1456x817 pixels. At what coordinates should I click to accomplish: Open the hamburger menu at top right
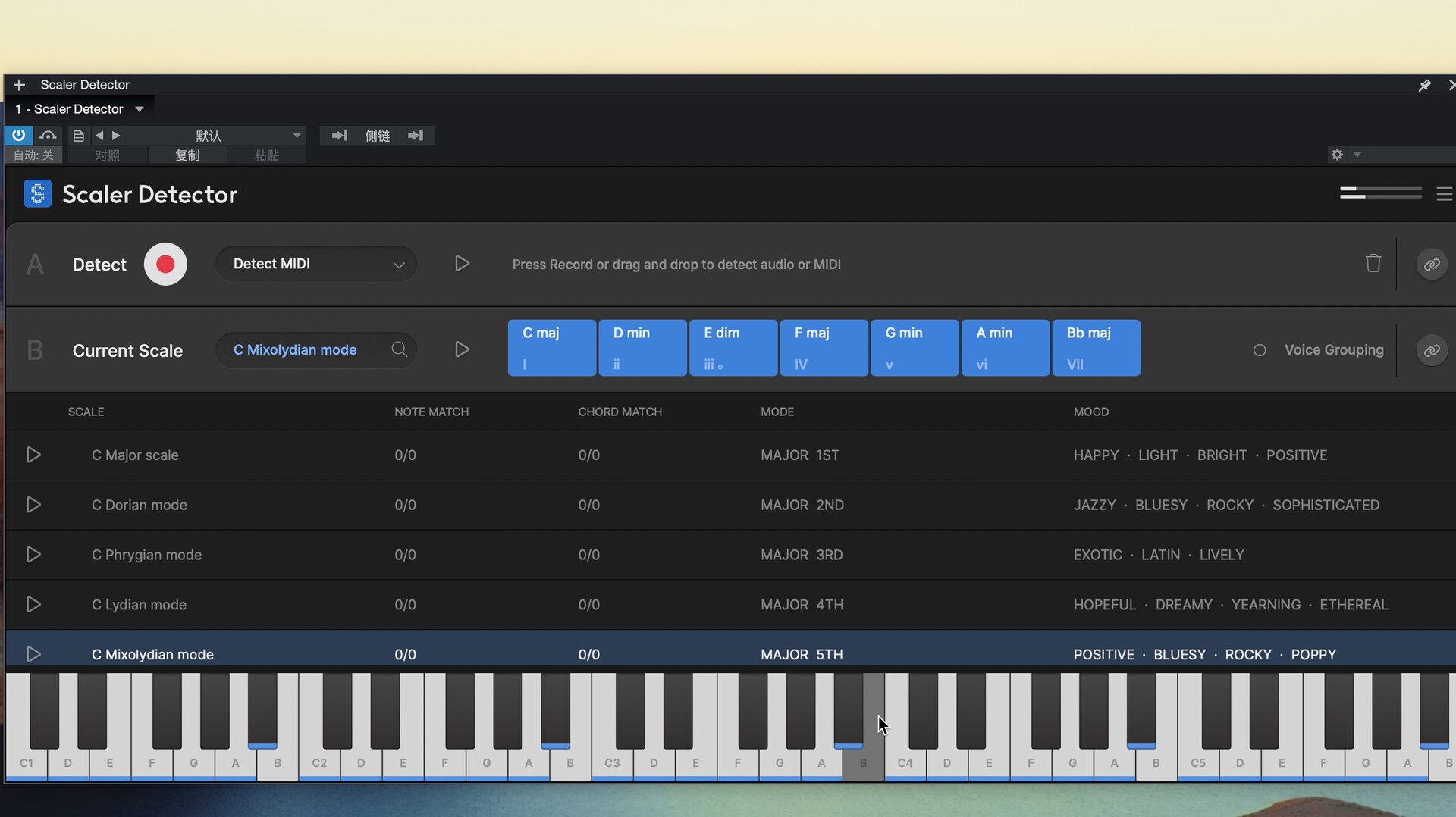click(1445, 194)
